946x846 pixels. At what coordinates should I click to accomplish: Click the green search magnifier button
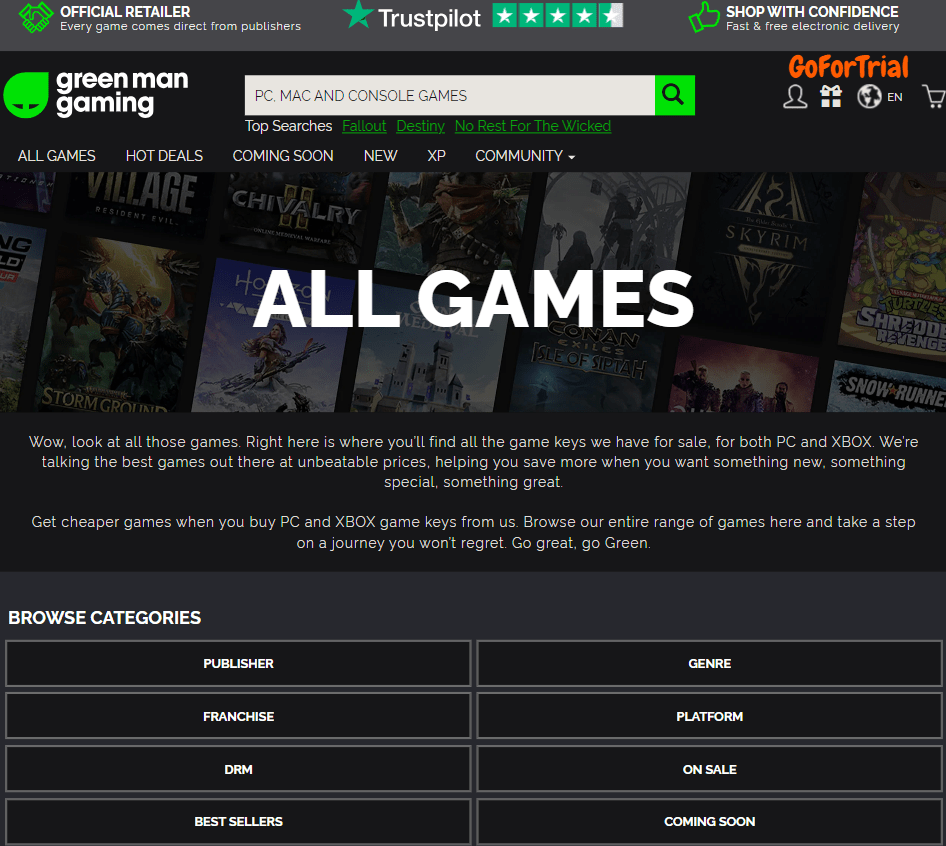tap(675, 95)
